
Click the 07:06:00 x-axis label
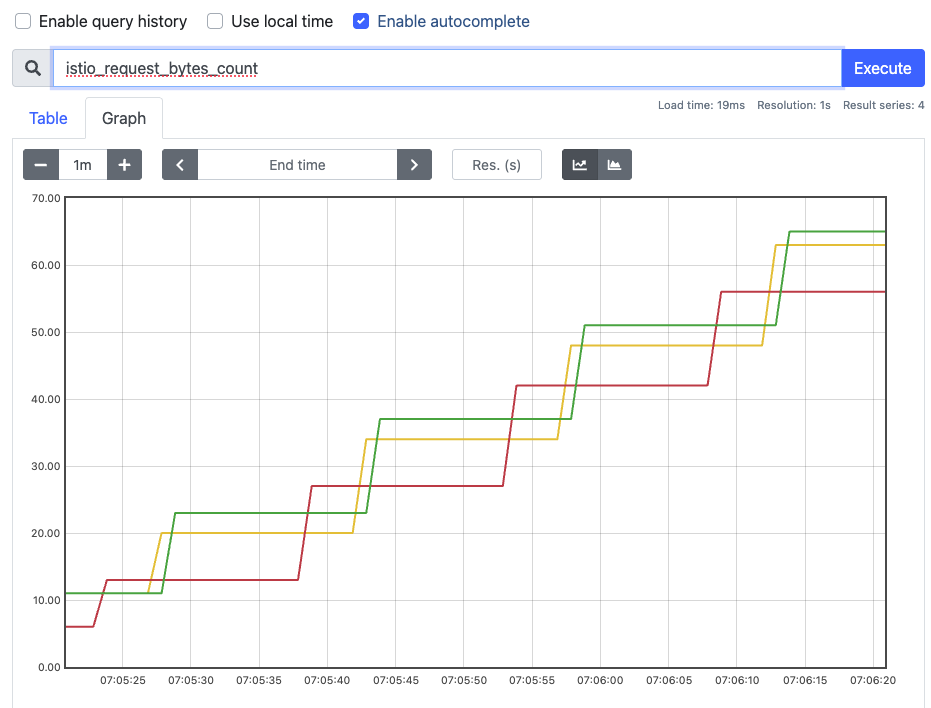coord(600,681)
